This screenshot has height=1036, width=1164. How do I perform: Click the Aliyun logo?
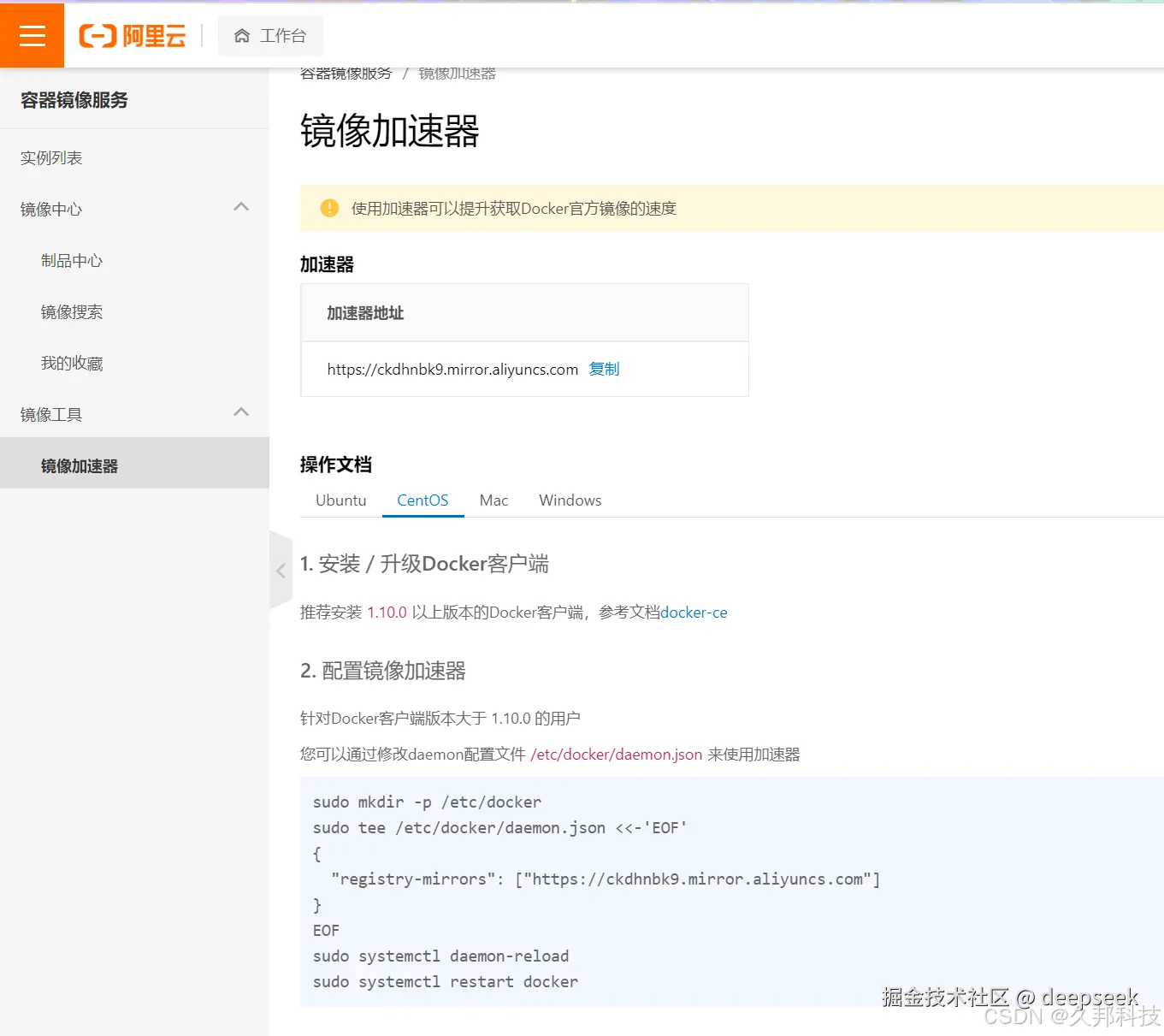click(133, 36)
